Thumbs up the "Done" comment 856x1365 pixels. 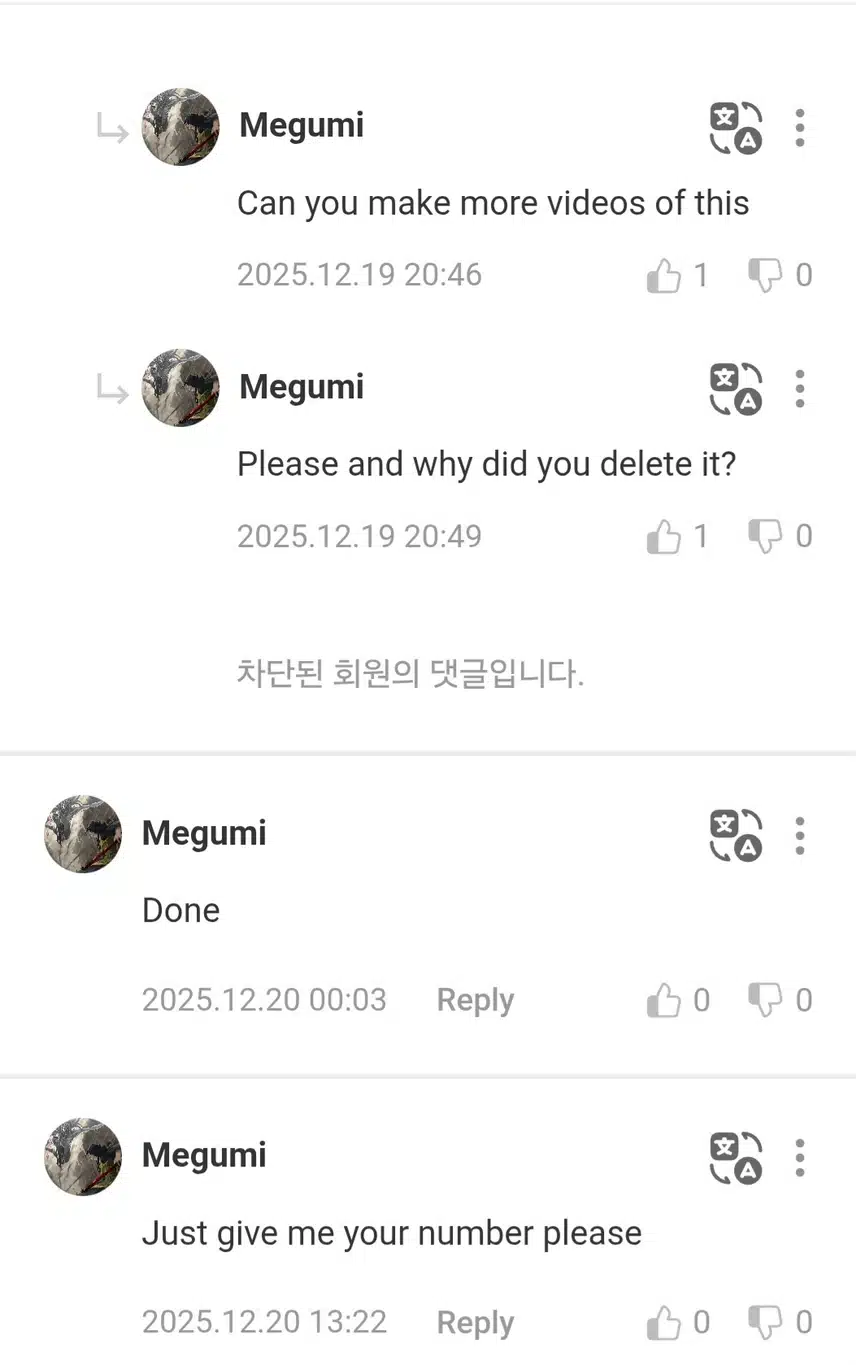(664, 1000)
